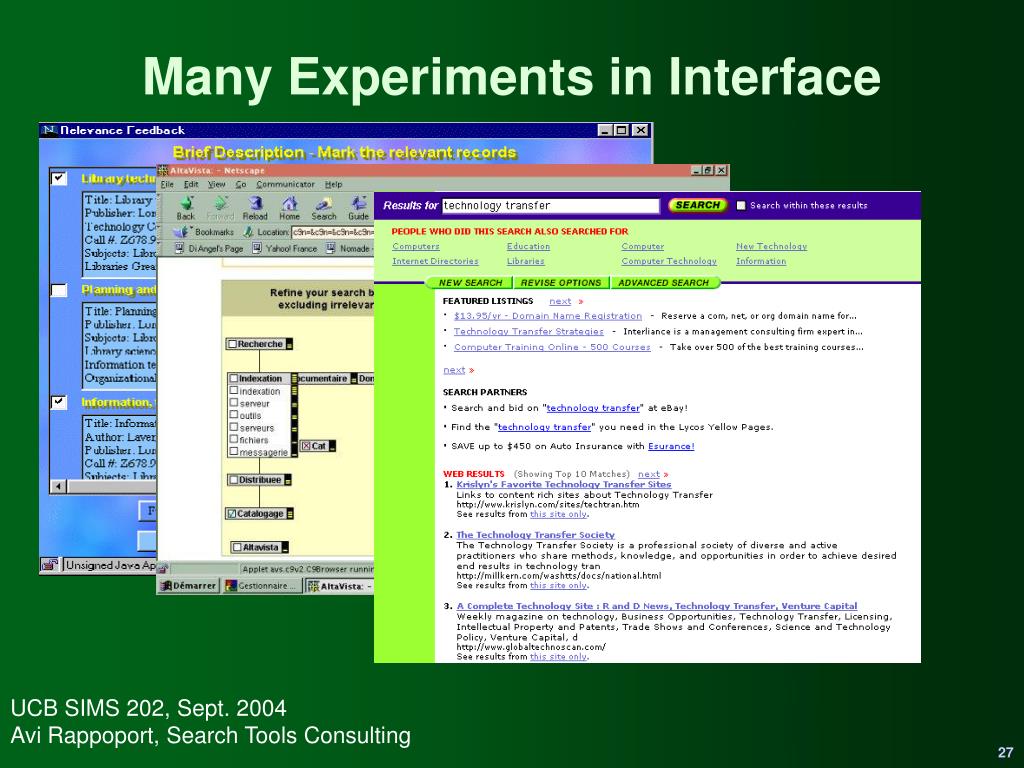Expand the Altavista node yellow marker
The image size is (1024, 768).
(285, 547)
